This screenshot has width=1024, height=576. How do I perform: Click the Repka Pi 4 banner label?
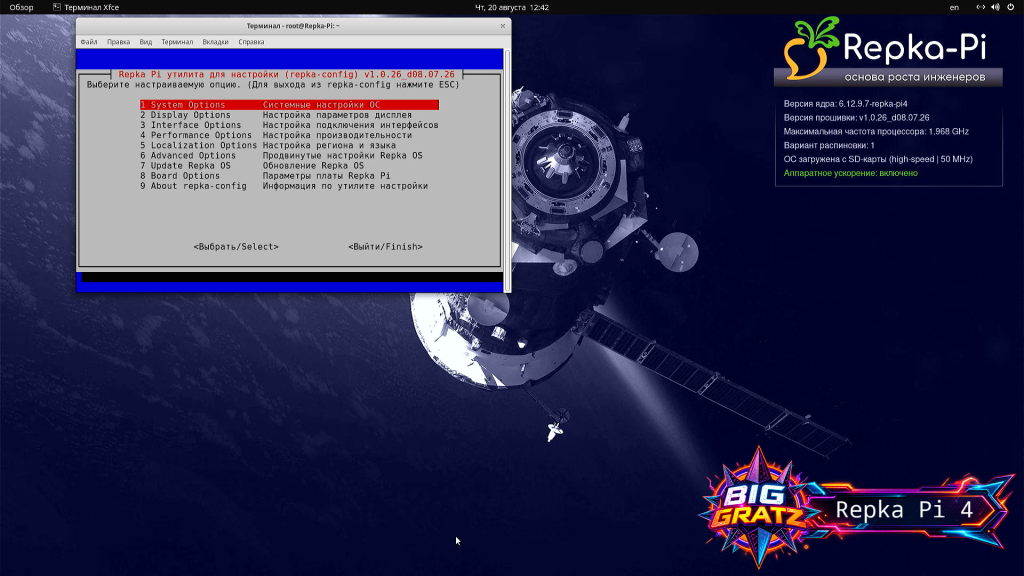904,509
